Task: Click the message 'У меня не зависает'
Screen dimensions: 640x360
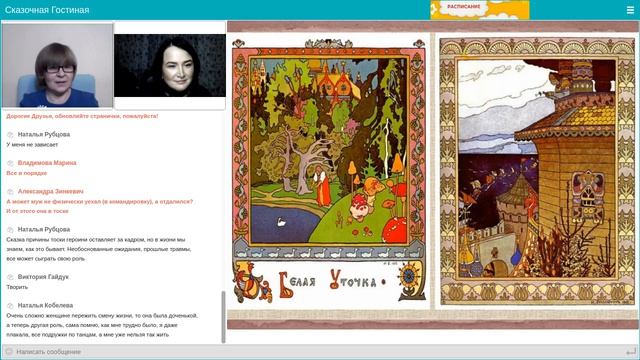Action: coord(32,144)
